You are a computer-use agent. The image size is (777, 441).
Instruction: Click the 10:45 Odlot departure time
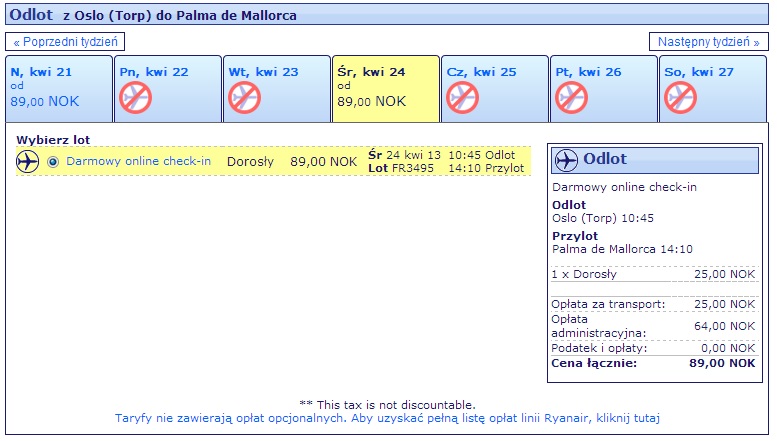pyautogui.click(x=482, y=155)
